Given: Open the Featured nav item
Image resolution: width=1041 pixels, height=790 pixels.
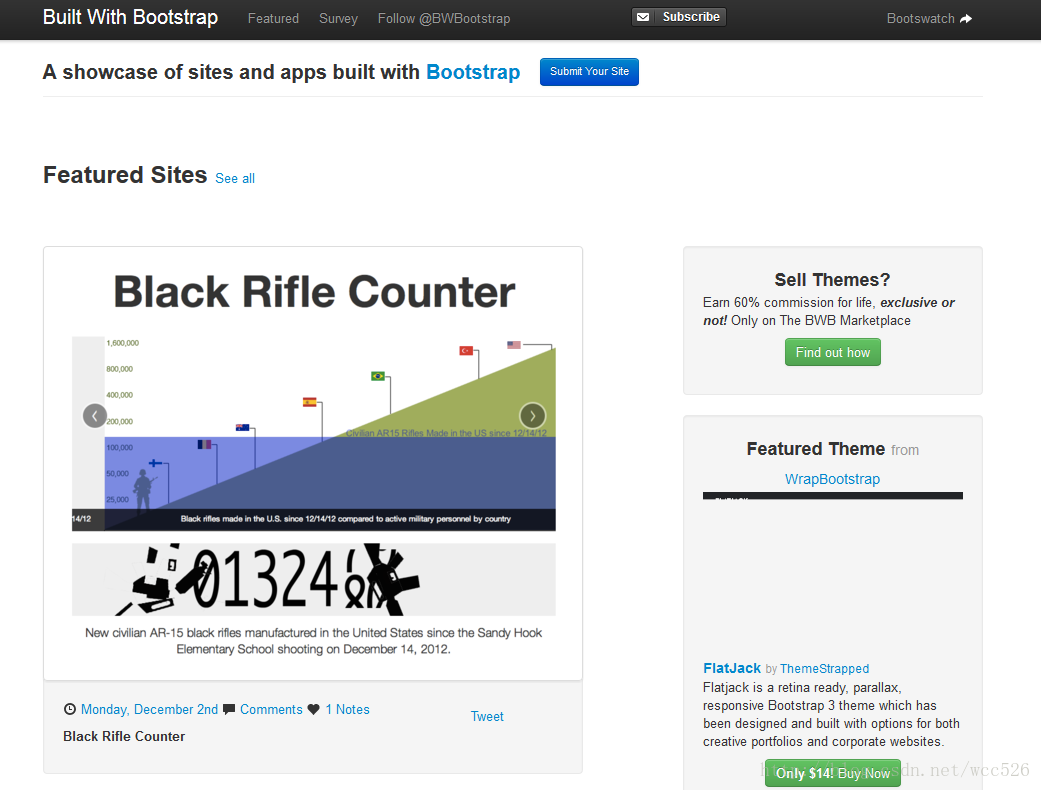Looking at the screenshot, I should click(274, 19).
